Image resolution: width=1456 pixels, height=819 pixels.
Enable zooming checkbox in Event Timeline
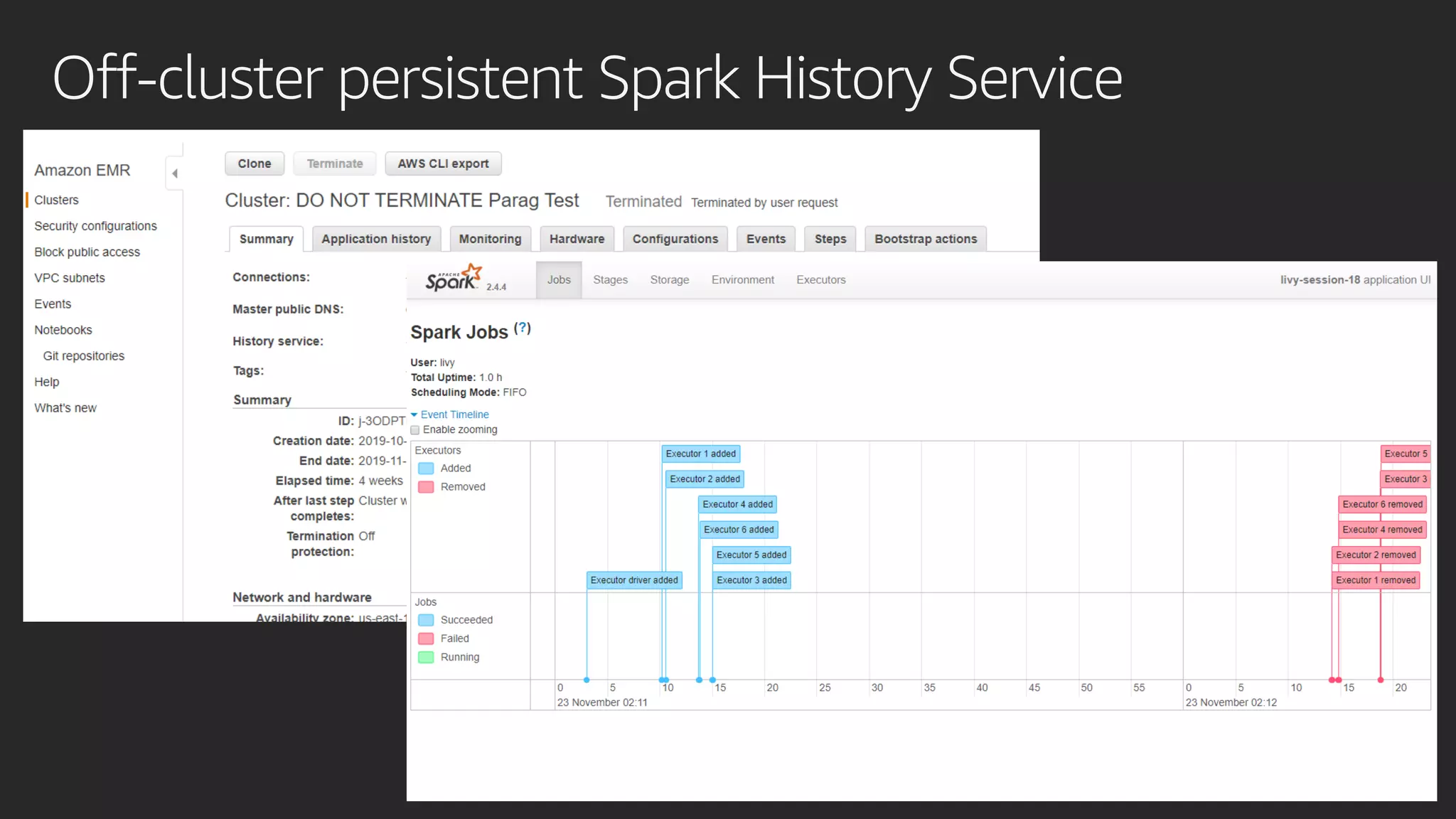(x=415, y=430)
